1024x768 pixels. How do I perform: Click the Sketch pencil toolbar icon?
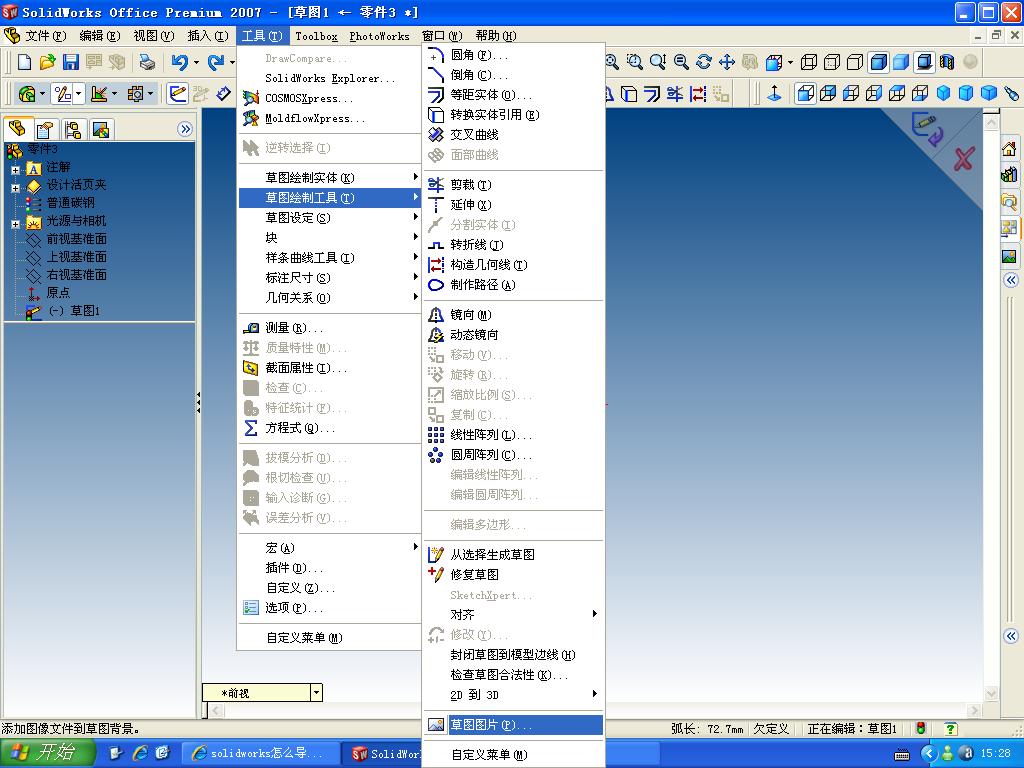[x=177, y=94]
